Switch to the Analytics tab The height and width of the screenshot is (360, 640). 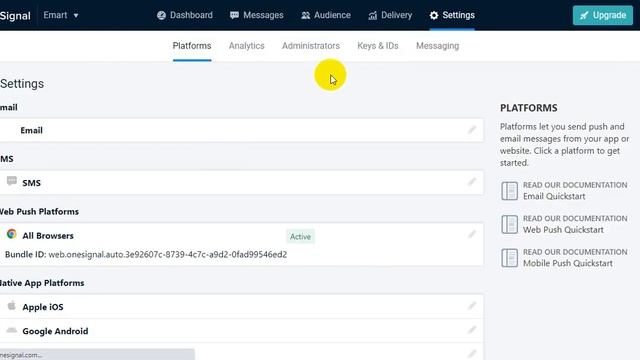tap(247, 46)
